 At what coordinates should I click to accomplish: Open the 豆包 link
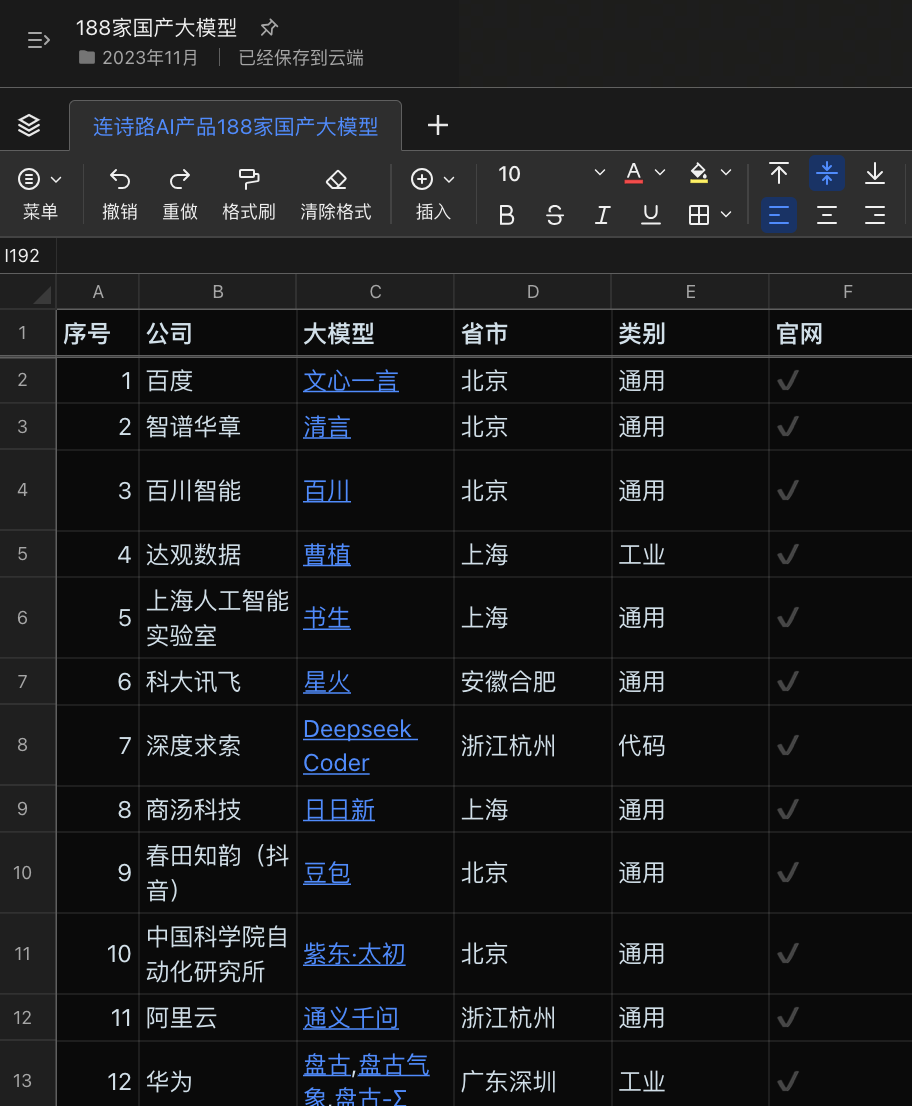coord(327,873)
